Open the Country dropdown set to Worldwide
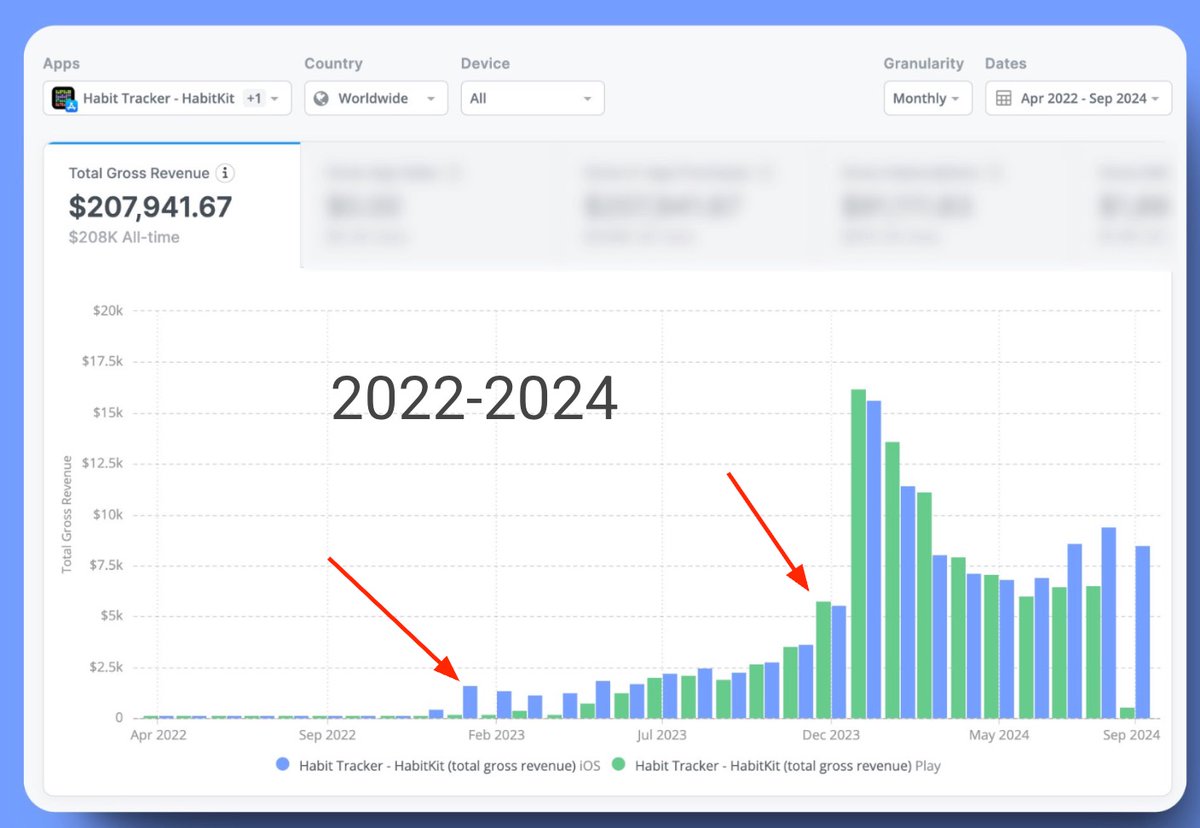The height and width of the screenshot is (828, 1200). [376, 98]
